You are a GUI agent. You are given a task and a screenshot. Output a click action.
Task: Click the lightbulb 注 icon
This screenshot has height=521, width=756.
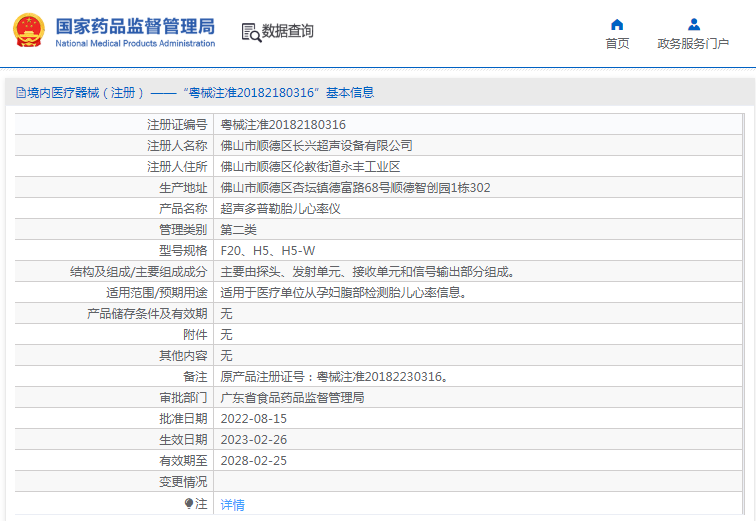point(189,504)
